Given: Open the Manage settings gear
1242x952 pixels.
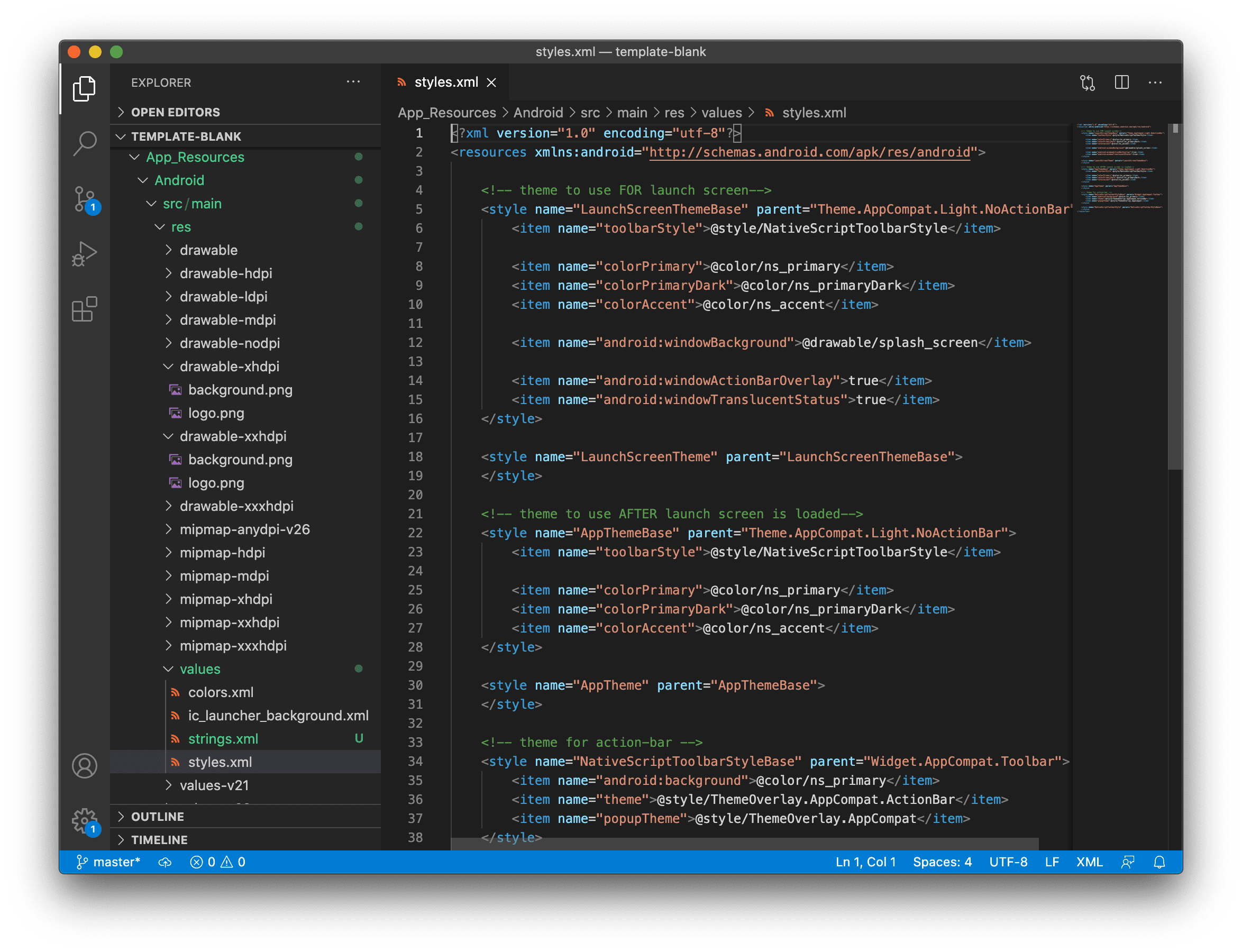Looking at the screenshot, I should tap(85, 820).
